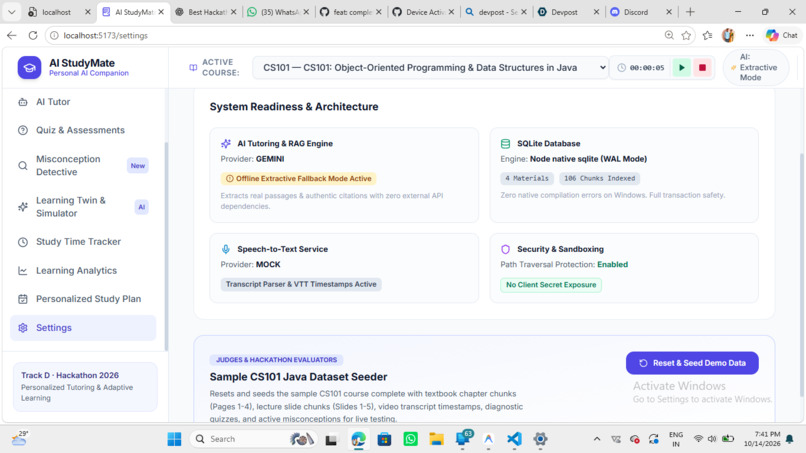Click the System Readiness & Architecture heading

pos(294,106)
